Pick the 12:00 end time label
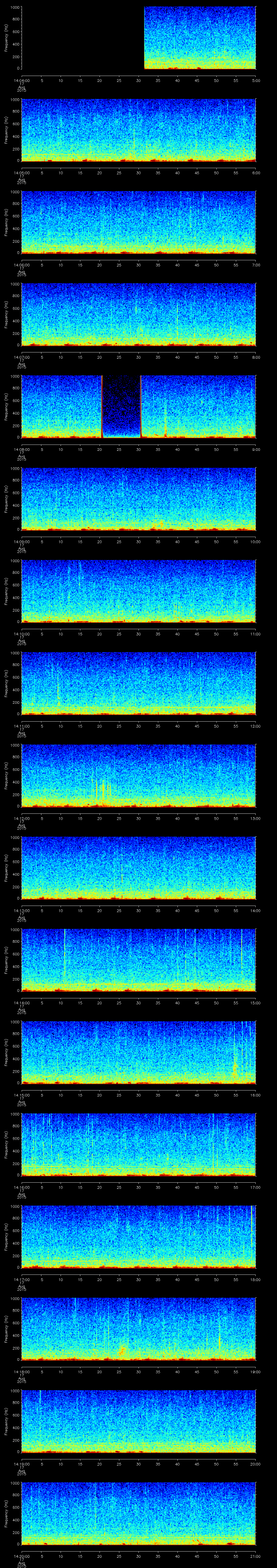Viewport: 277px width, 1568px height. [x=256, y=726]
